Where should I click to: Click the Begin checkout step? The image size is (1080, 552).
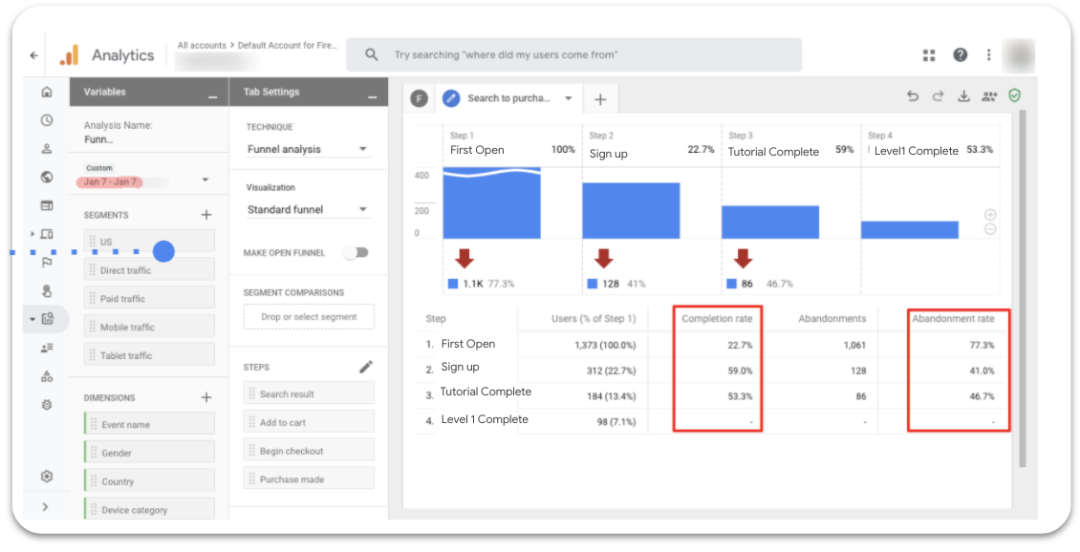(x=309, y=450)
